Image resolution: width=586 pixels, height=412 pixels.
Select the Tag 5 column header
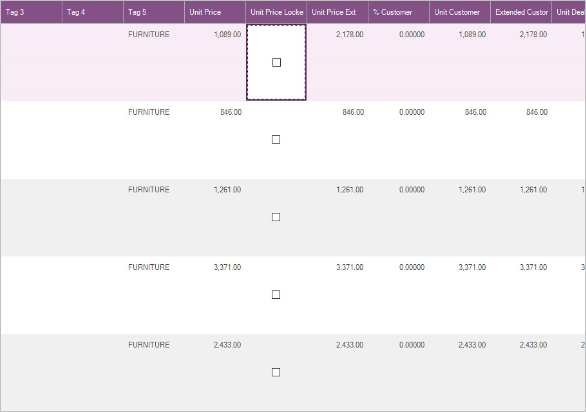click(x=154, y=12)
